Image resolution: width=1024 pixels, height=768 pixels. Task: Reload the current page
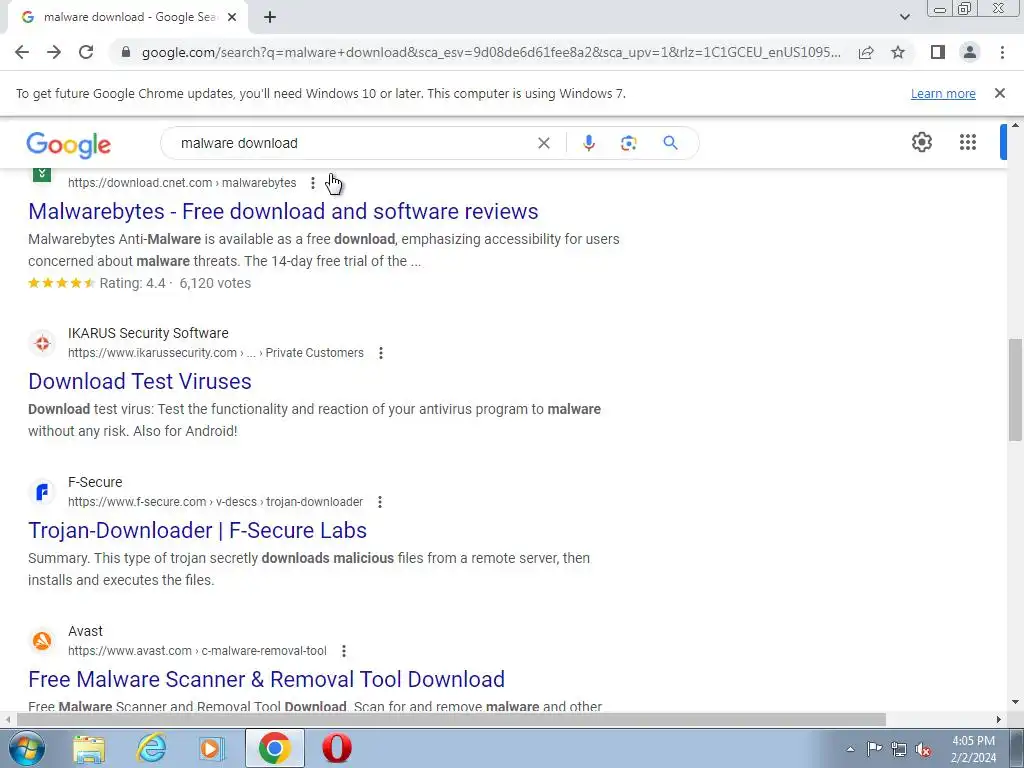86,52
